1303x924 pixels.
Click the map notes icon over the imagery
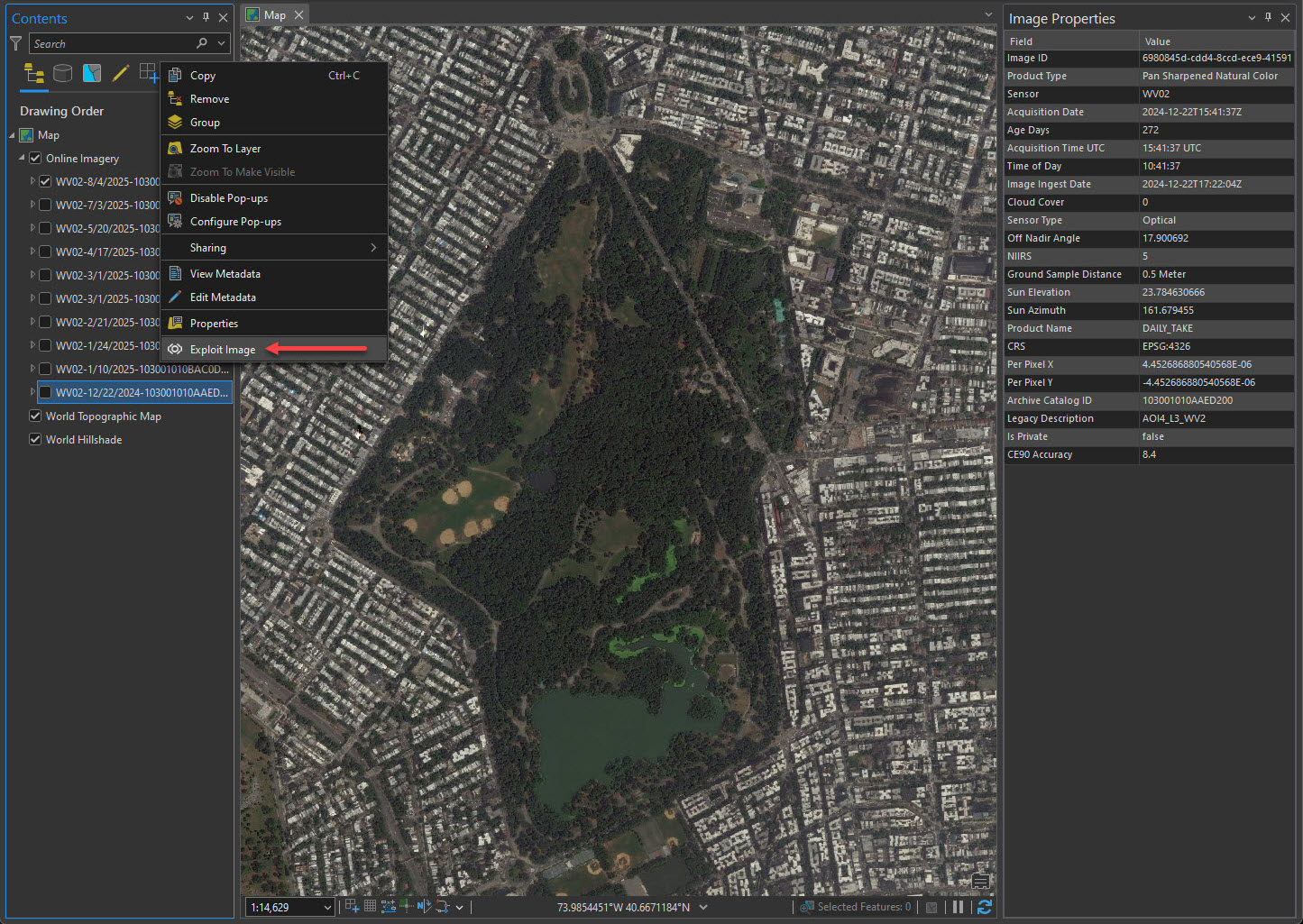pos(981,881)
